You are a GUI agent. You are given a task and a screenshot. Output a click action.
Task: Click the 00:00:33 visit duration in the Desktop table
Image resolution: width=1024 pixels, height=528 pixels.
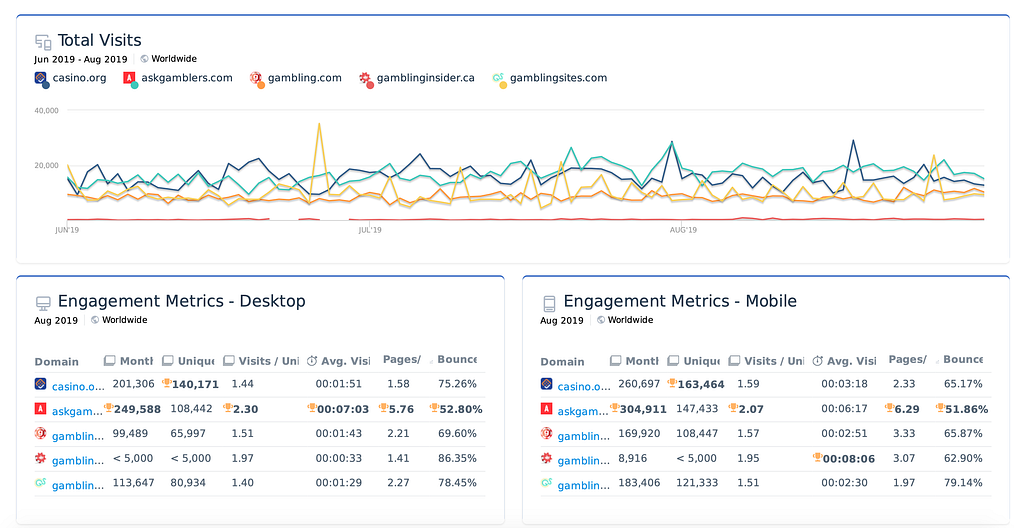[x=338, y=458]
